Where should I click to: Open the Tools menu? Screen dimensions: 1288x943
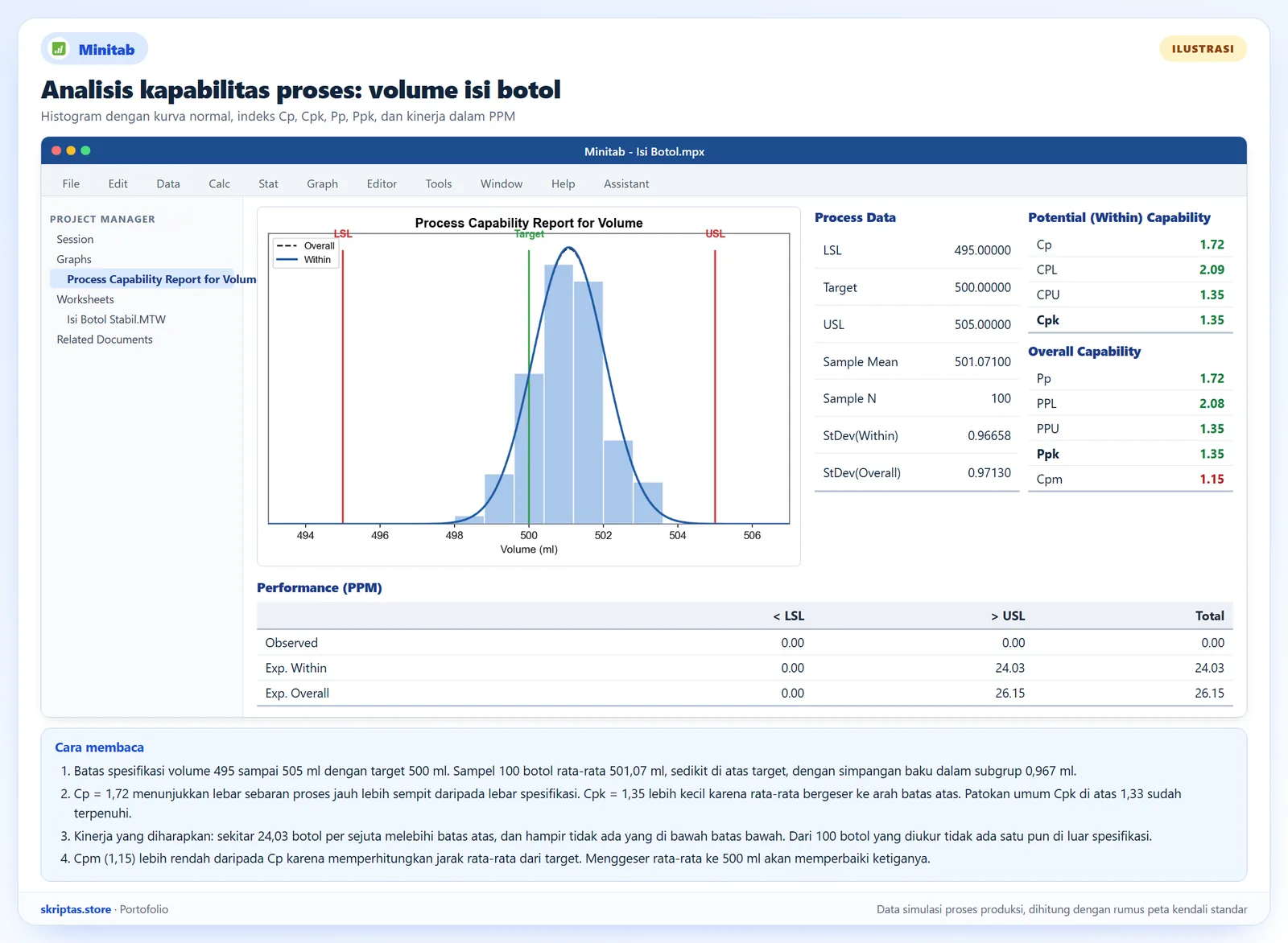click(x=439, y=183)
